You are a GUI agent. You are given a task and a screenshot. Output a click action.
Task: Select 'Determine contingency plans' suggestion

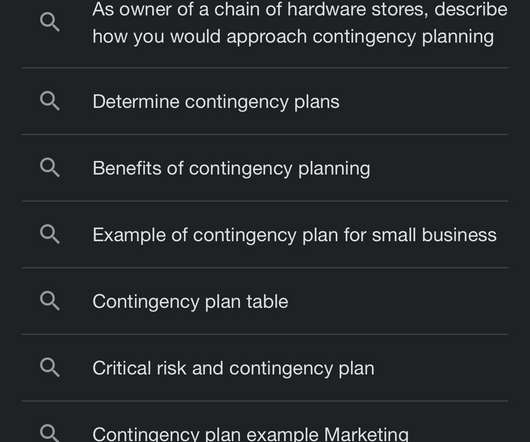[265, 101]
